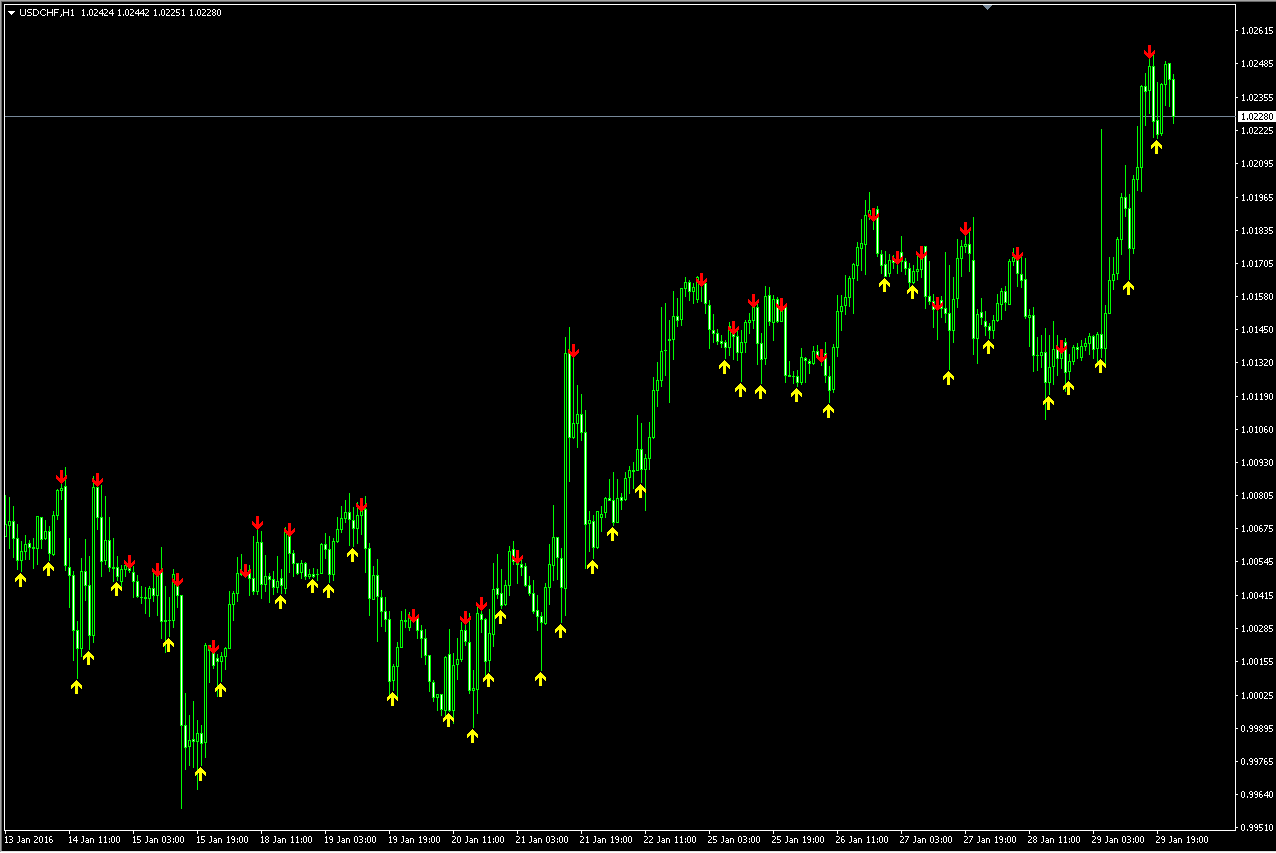The height and width of the screenshot is (853, 1276).
Task: Click price scale value 1.02355
Action: 1256,98
